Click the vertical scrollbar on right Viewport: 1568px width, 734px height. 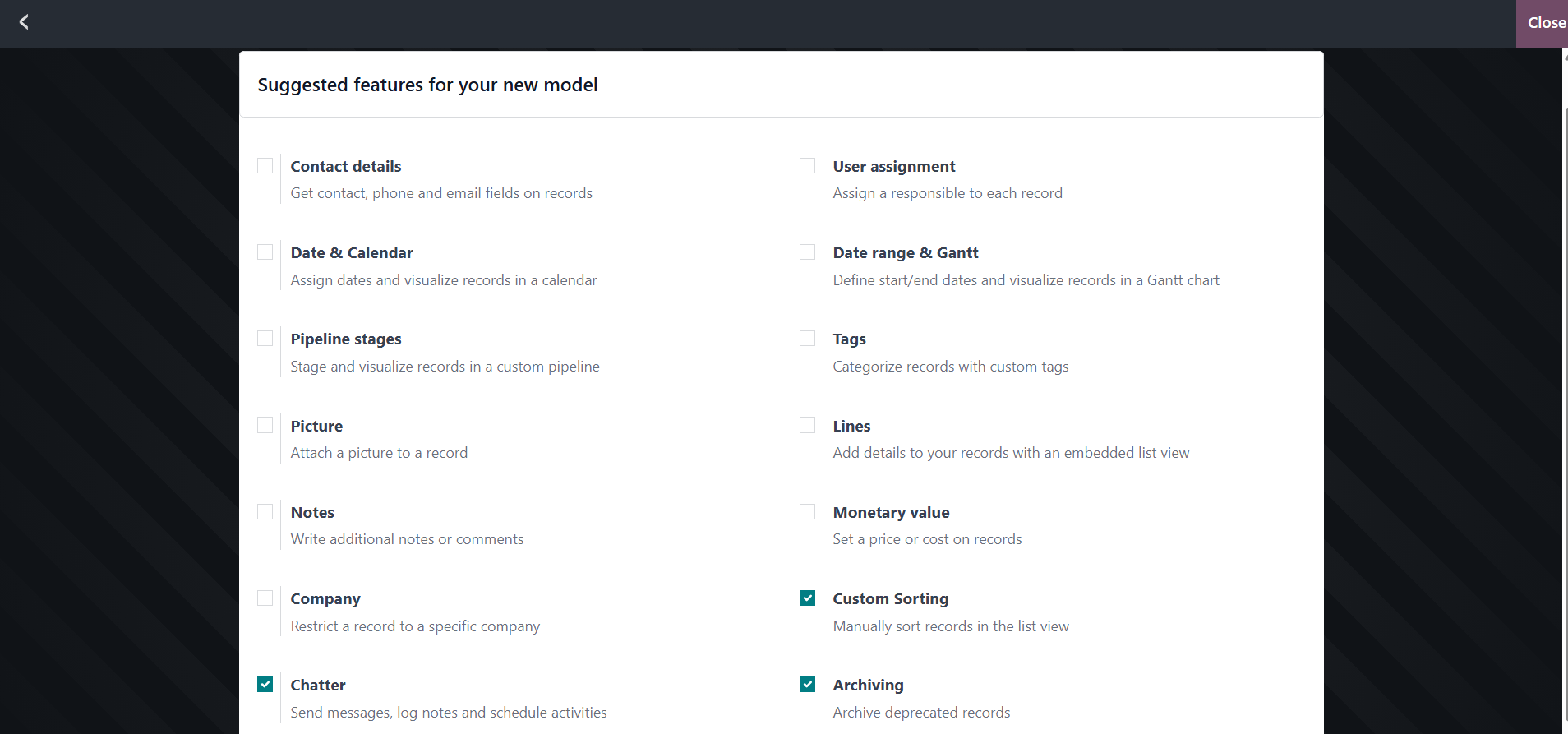point(1565,411)
